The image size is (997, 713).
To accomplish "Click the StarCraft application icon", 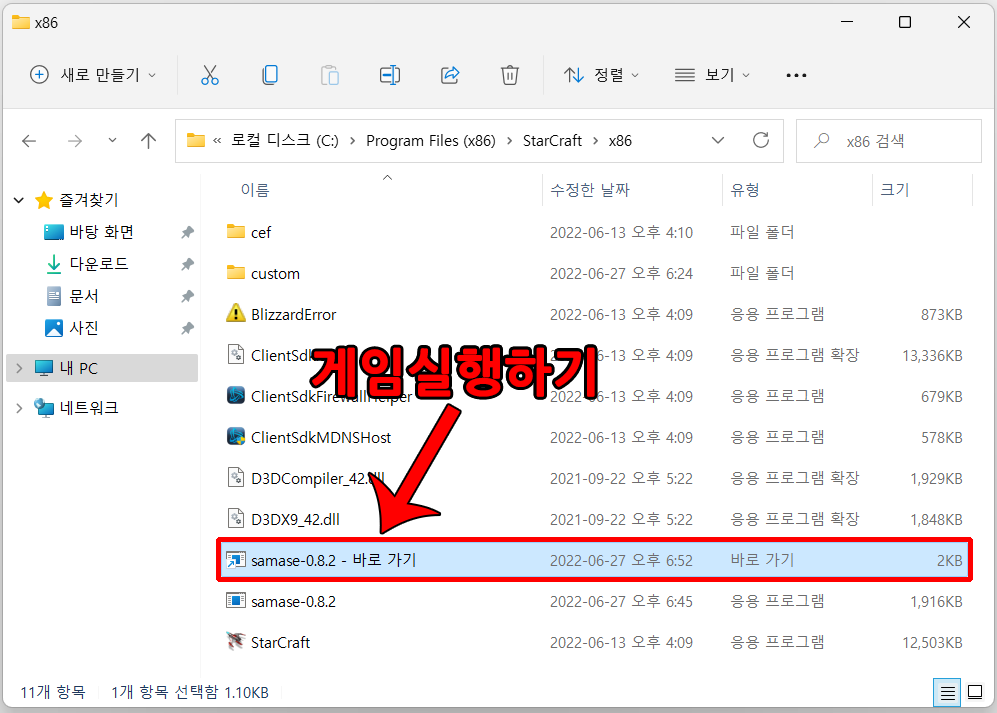I will 236,641.
